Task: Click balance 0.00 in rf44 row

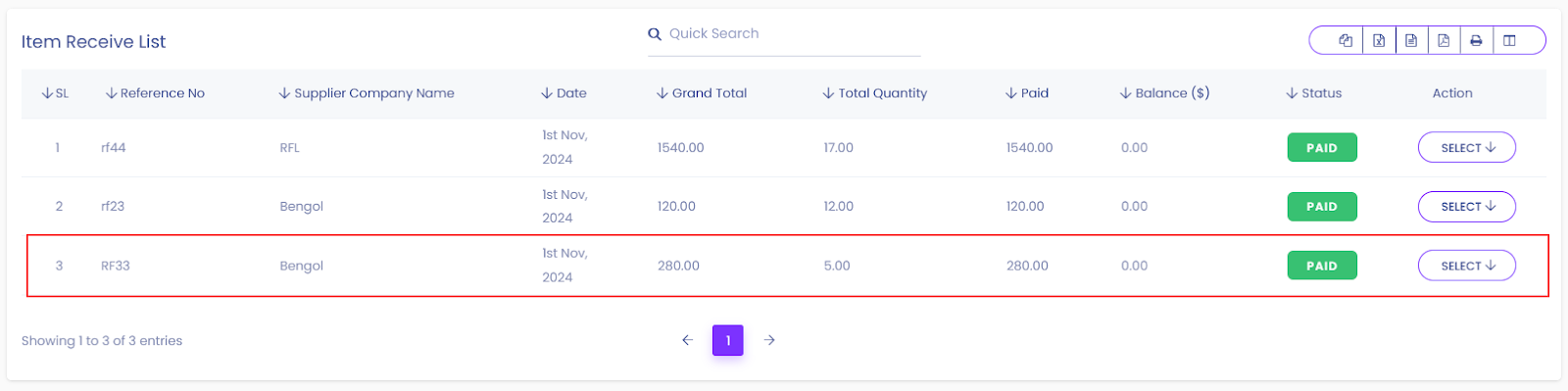Action: pos(1135,148)
